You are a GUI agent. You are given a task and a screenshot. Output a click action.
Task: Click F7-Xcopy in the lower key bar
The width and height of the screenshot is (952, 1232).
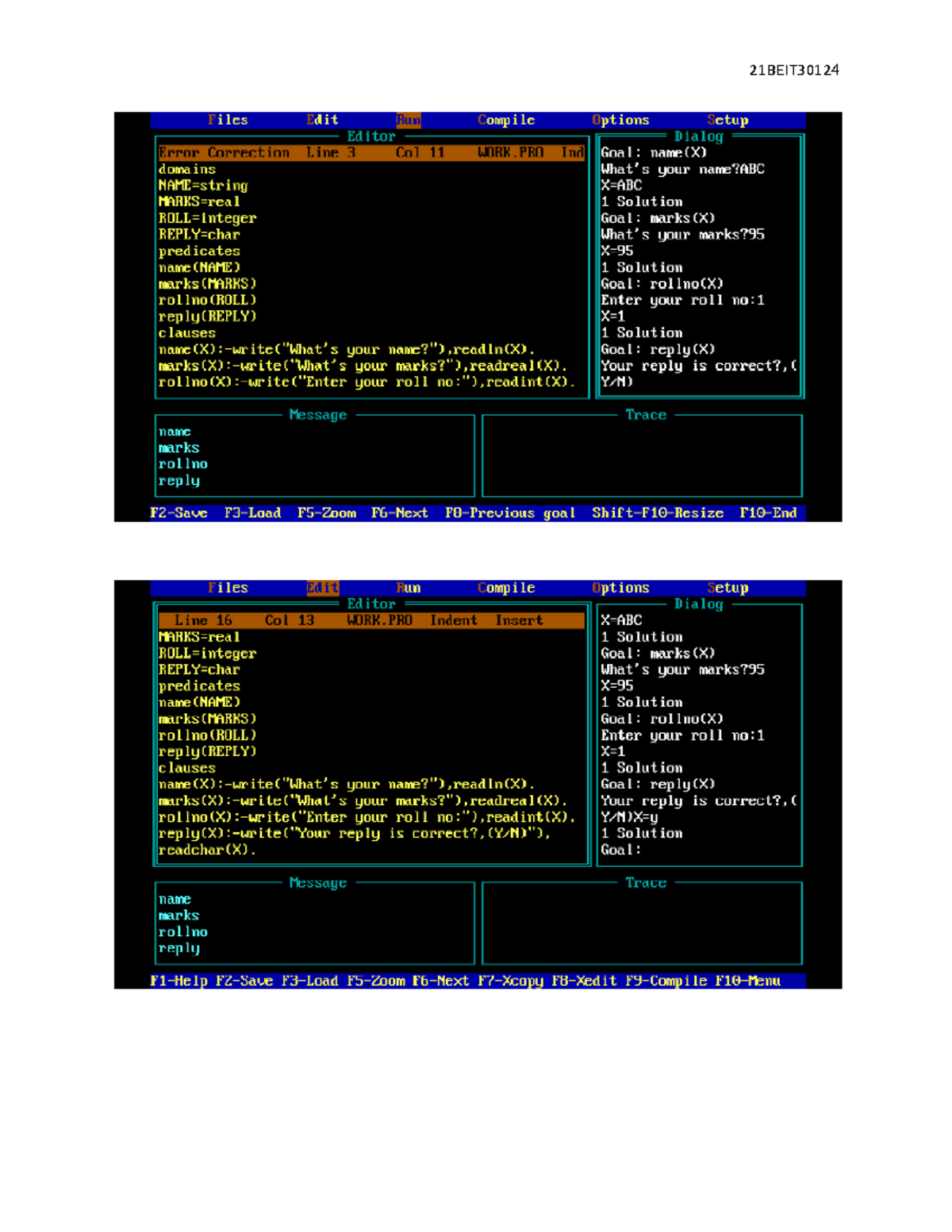(x=510, y=981)
